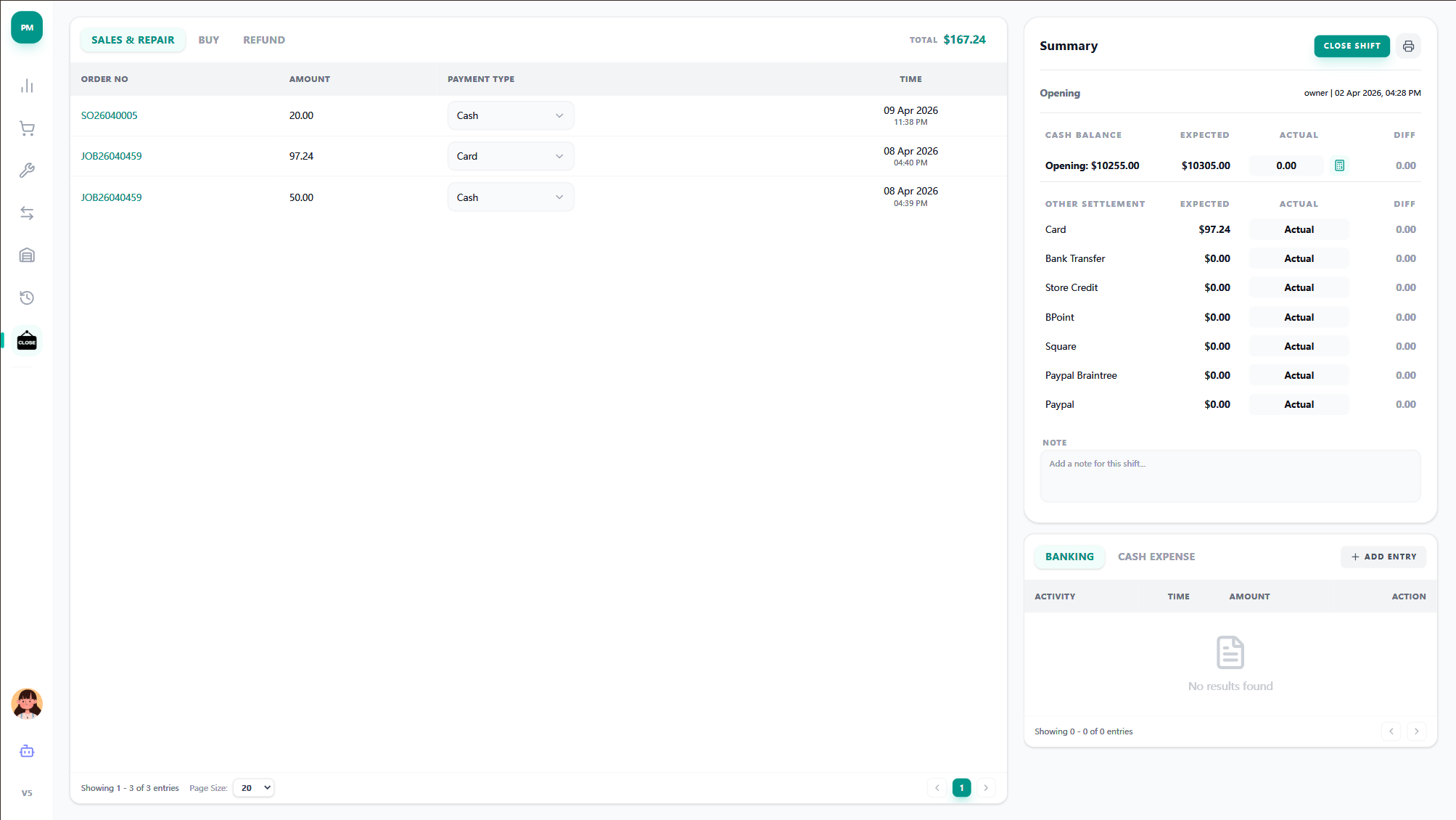Click the transfer arrows sidebar icon
The width and height of the screenshot is (1456, 820).
[x=27, y=213]
